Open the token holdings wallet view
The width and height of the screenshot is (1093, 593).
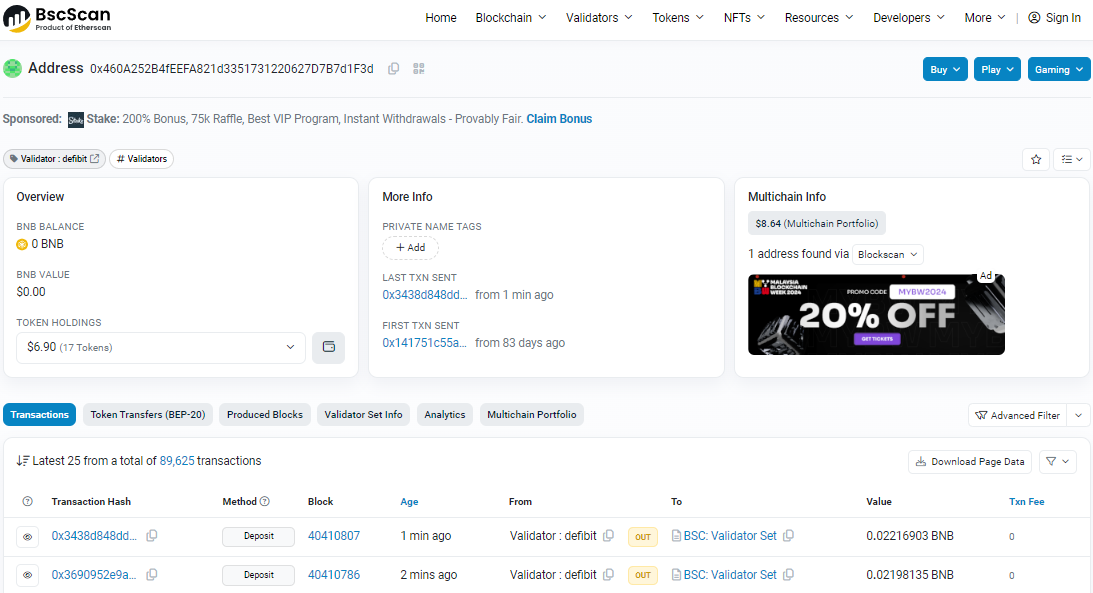pyautogui.click(x=328, y=348)
